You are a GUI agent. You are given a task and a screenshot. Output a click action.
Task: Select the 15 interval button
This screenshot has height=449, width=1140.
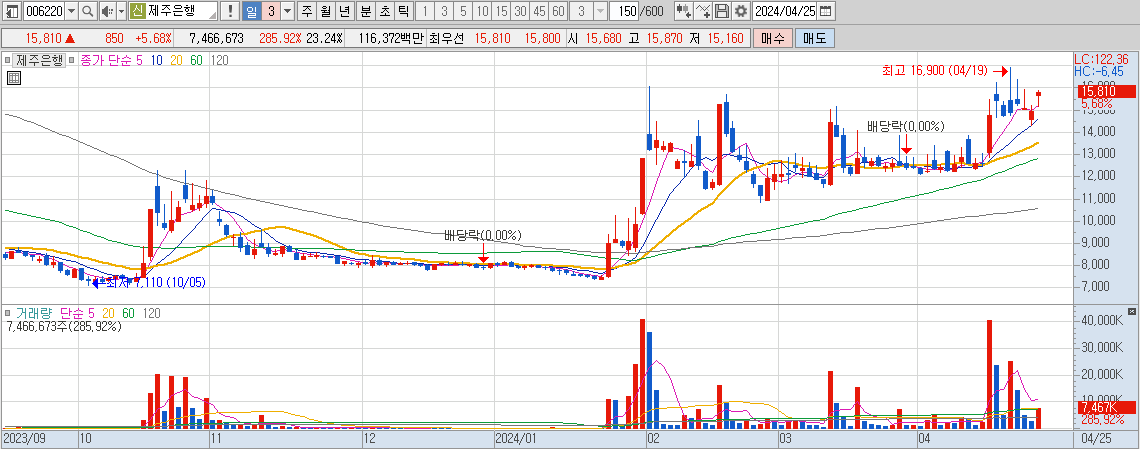(501, 11)
